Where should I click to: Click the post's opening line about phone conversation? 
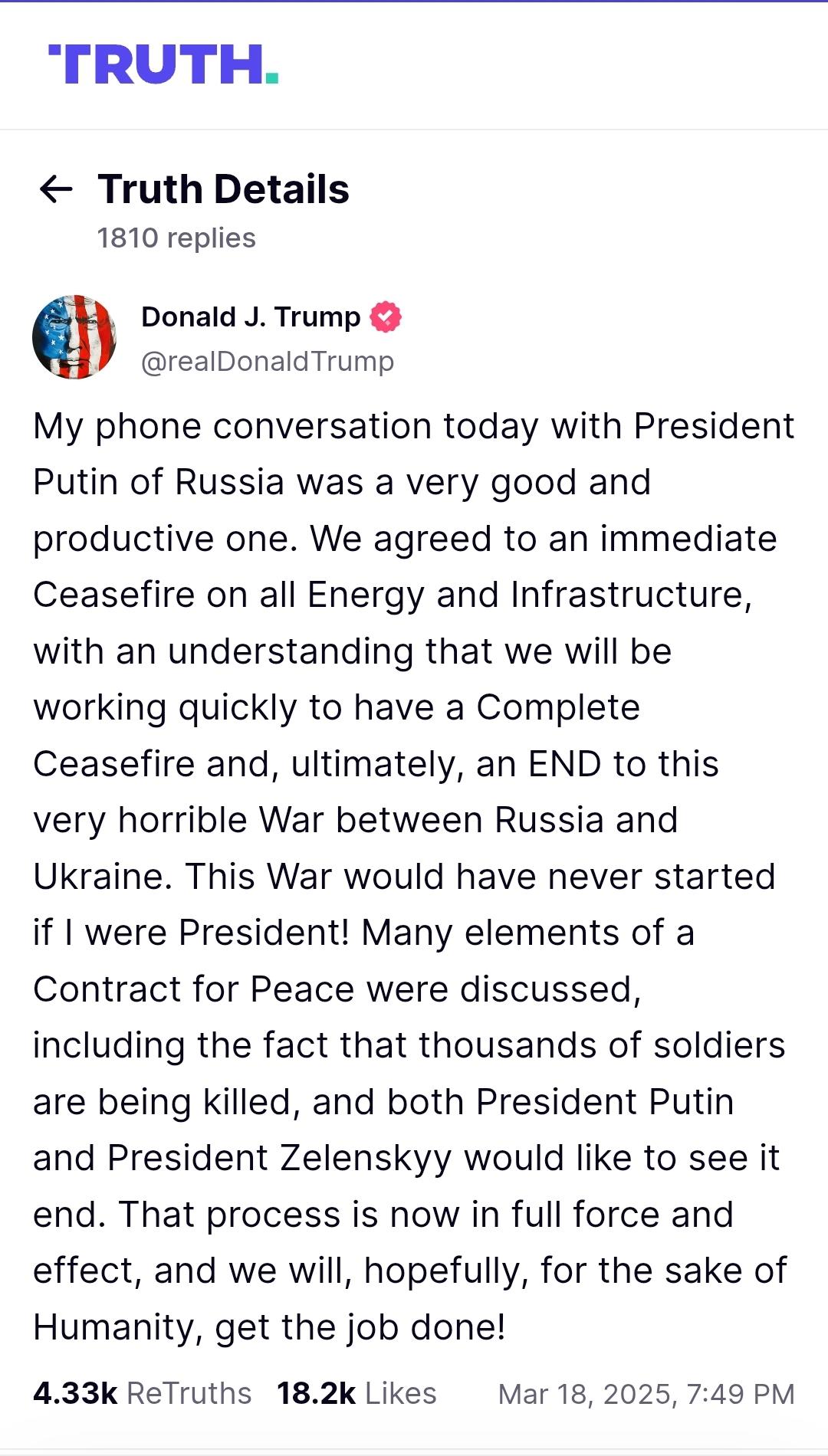pos(414,426)
